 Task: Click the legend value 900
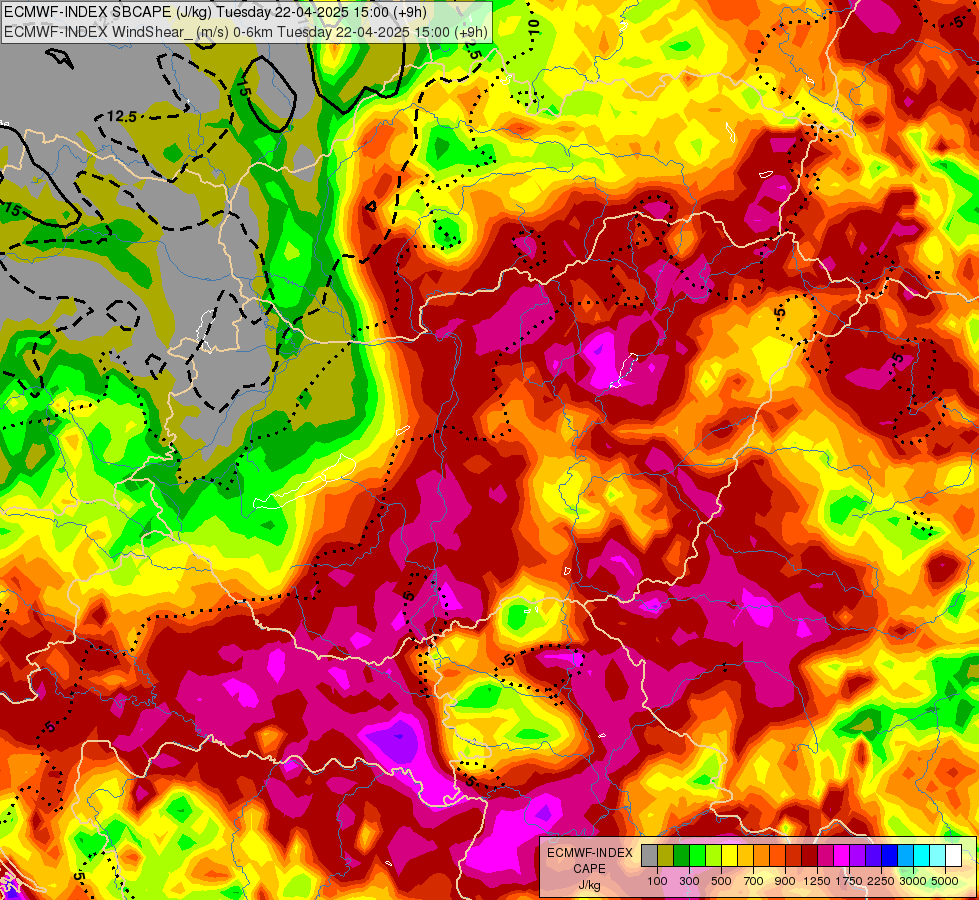[785, 881]
